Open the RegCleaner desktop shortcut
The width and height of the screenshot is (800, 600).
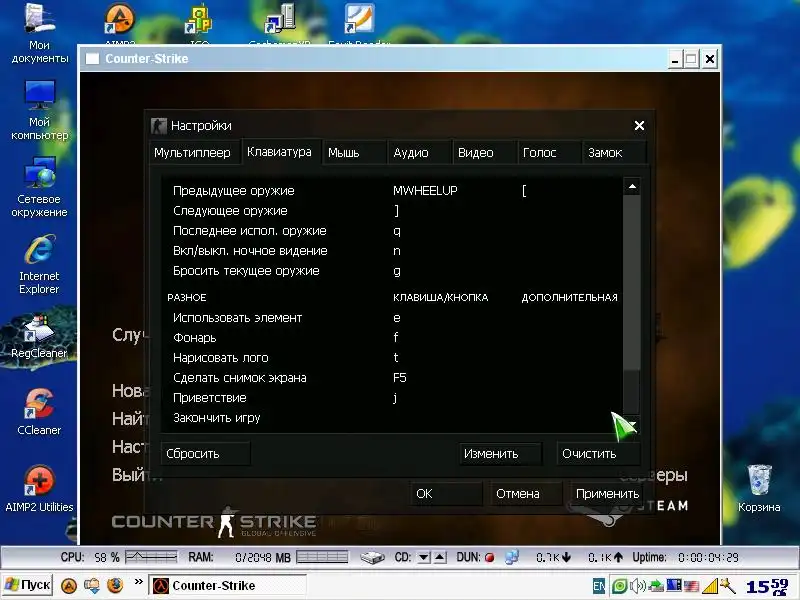[39, 337]
